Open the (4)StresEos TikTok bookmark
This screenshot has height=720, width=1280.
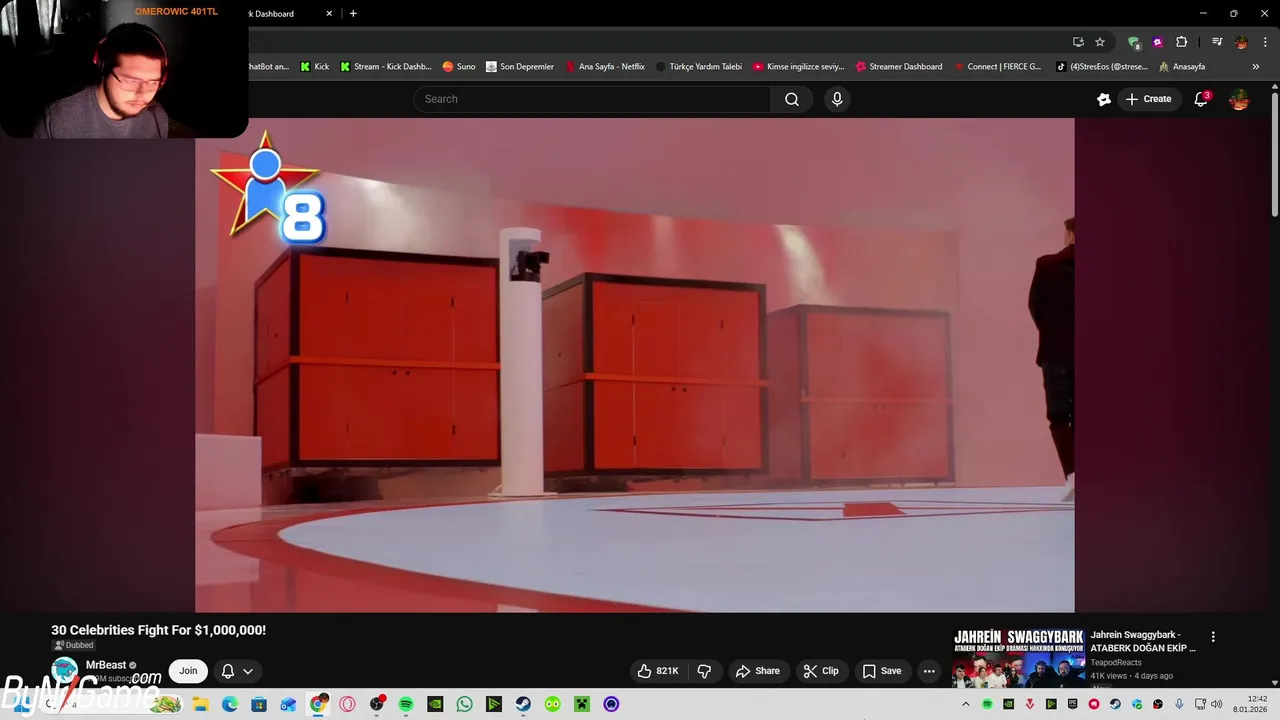[1101, 67]
